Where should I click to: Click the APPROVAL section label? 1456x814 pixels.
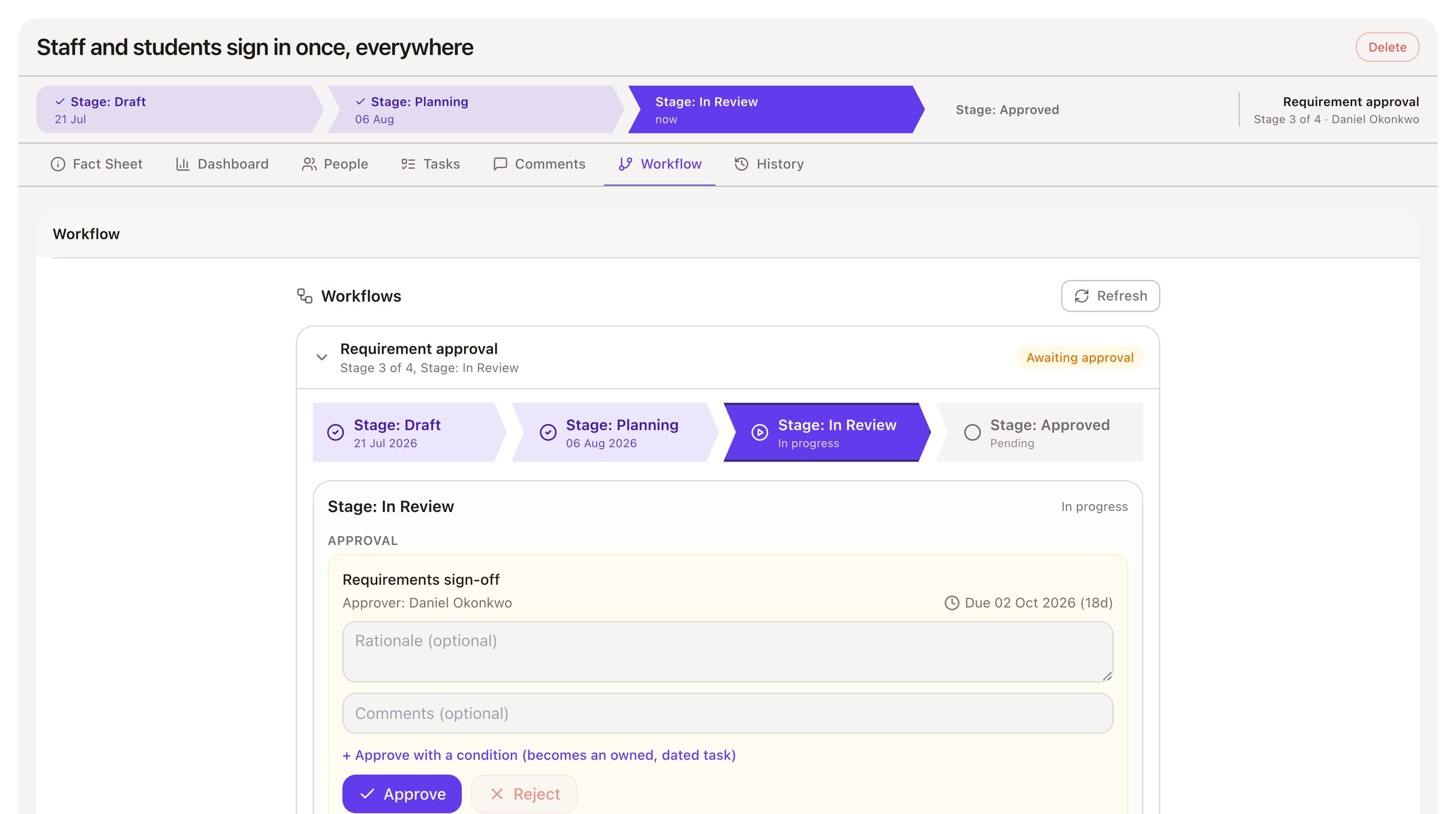pos(362,541)
